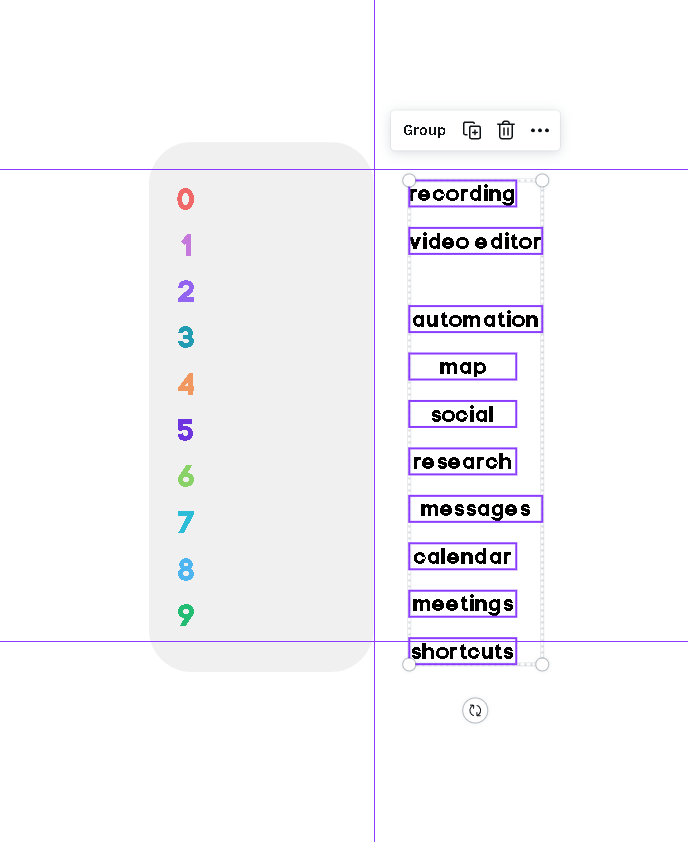Duplicate the selected group
Screen dimensions: 688x842
[472, 130]
